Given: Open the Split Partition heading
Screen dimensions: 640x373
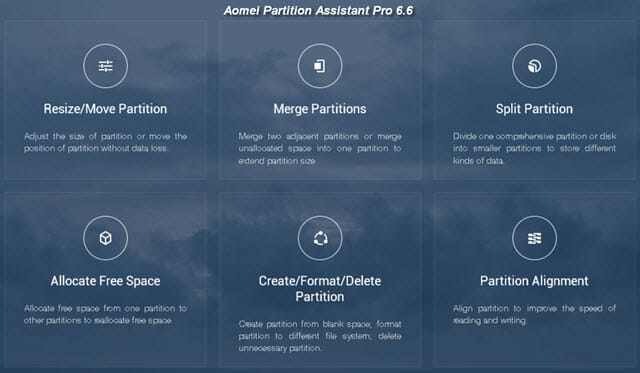Looking at the screenshot, I should pos(534,109).
